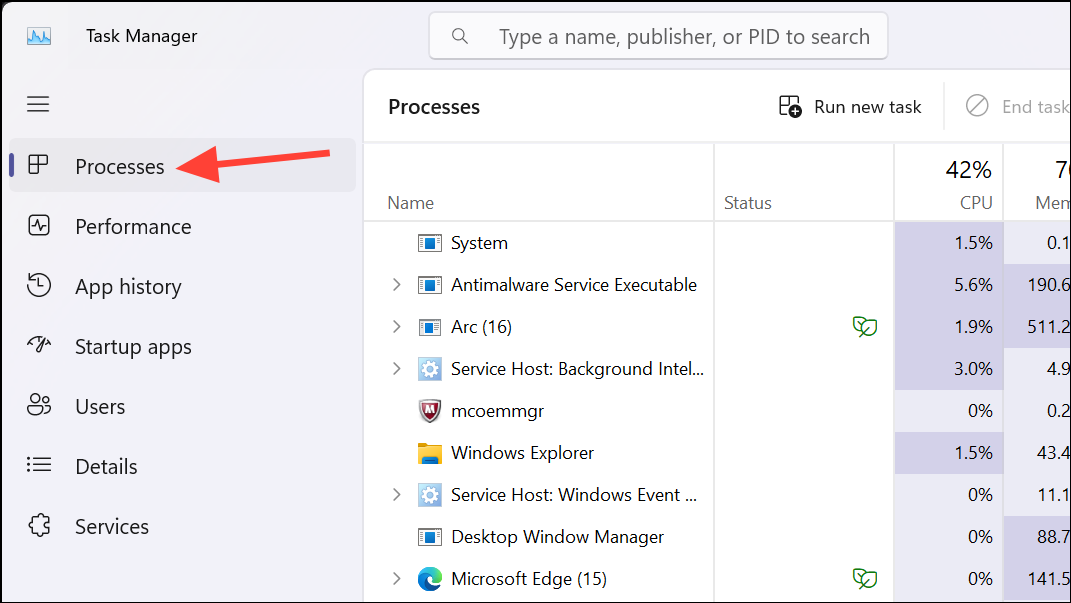Click inside the search field
1071x603 pixels.
click(658, 36)
